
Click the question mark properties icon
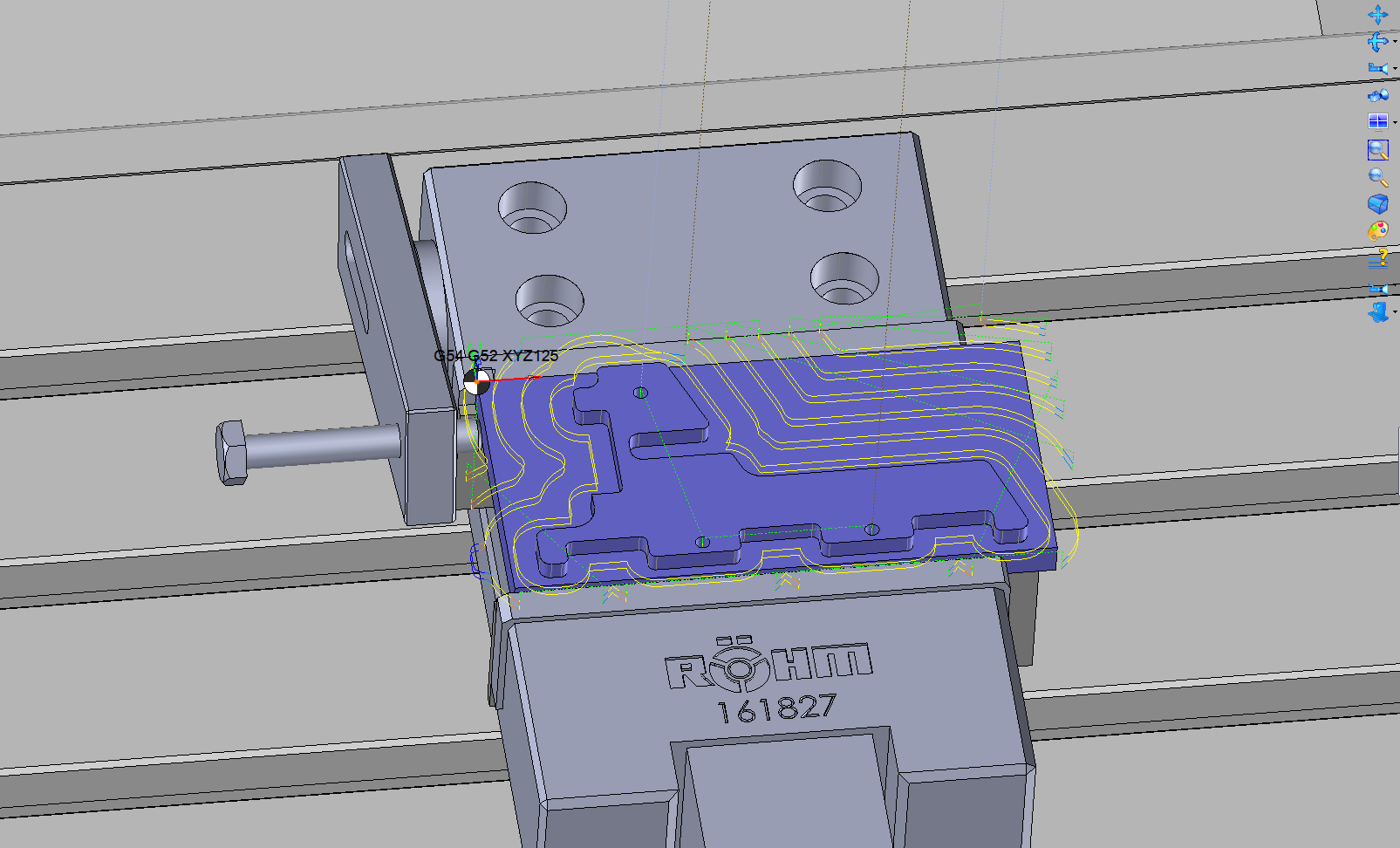(x=1378, y=258)
